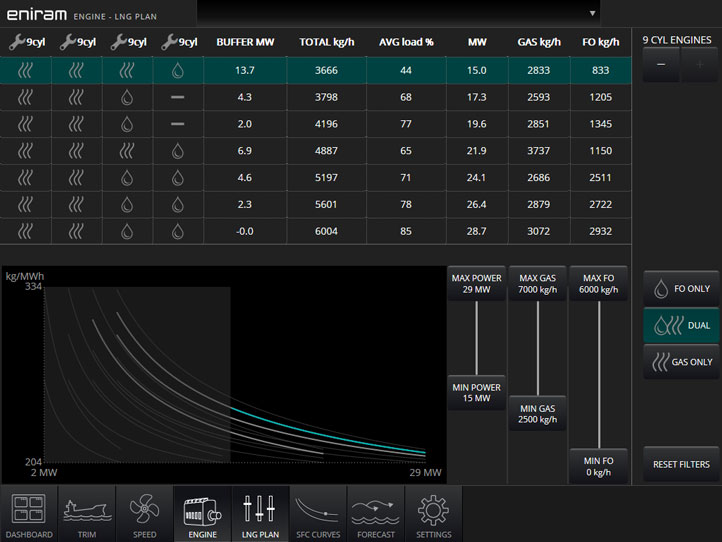Open the SFC Curves tab
The image size is (722, 542).
click(x=318, y=513)
